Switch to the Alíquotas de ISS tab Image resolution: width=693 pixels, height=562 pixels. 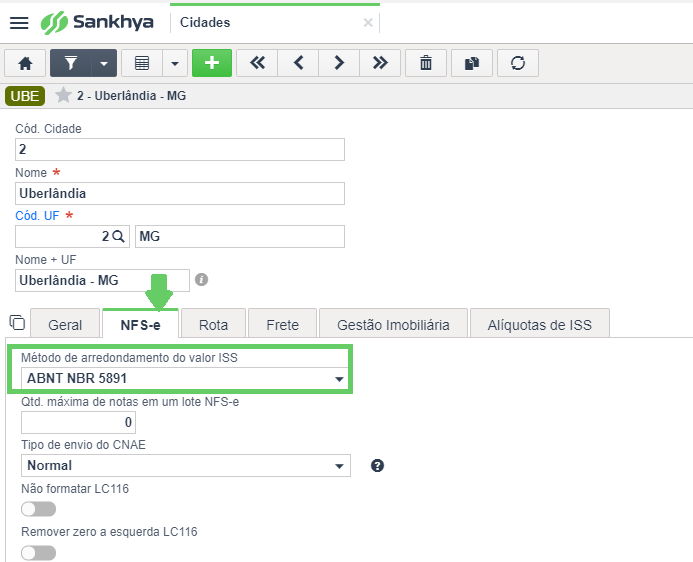click(540, 325)
